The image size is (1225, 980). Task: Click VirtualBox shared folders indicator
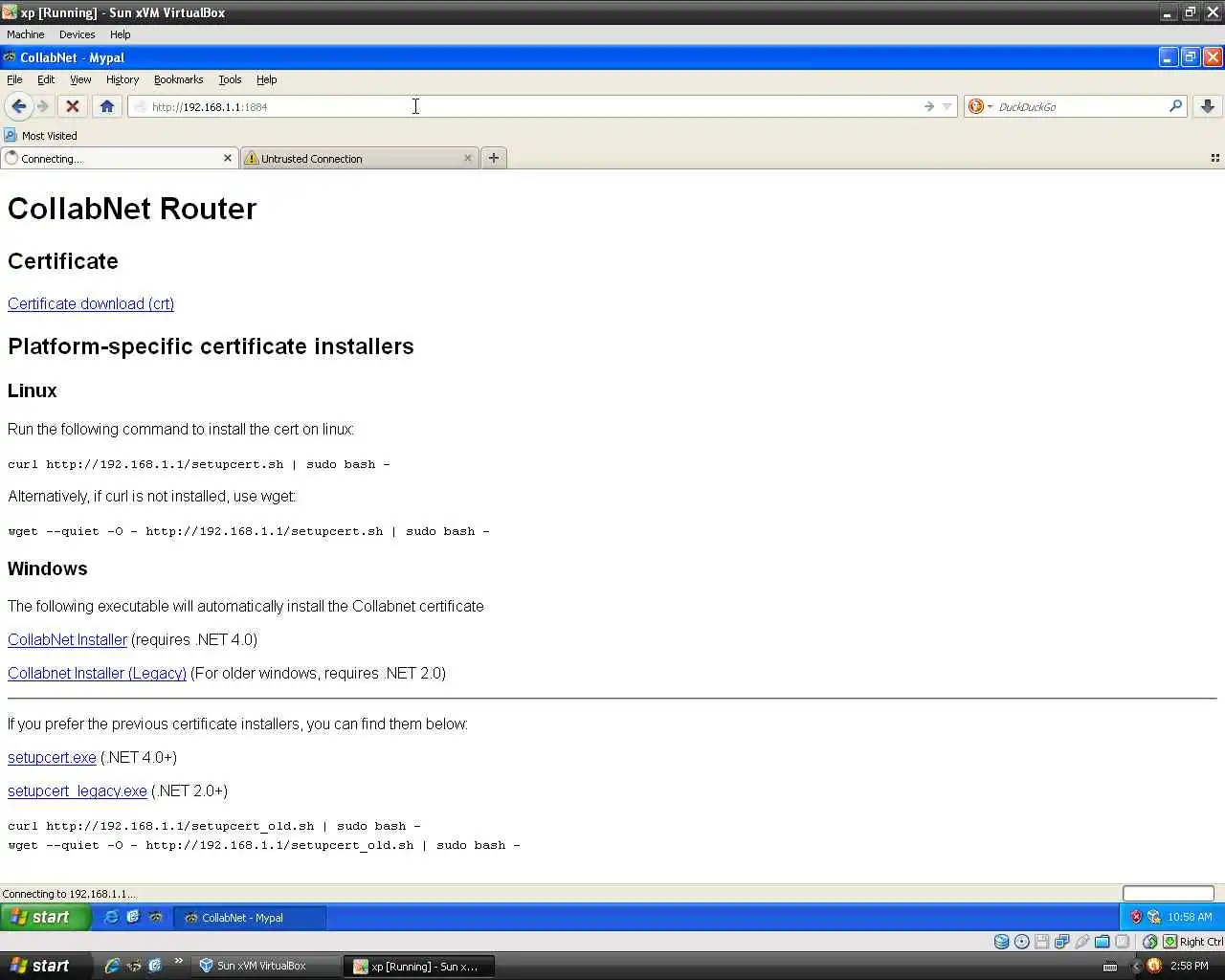click(1102, 942)
